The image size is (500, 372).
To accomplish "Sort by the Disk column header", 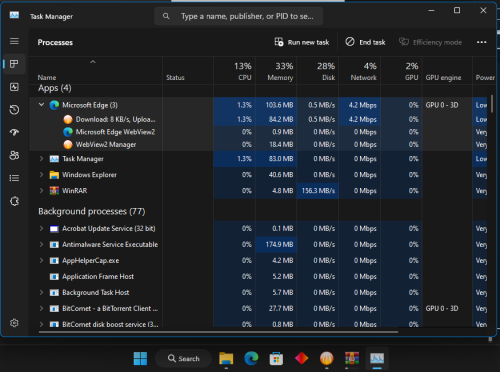I will (x=318, y=71).
